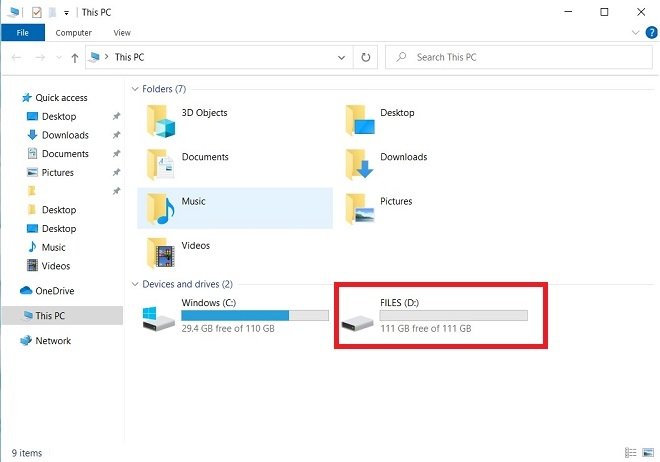Click the 9 items status text

pyautogui.click(x=27, y=453)
